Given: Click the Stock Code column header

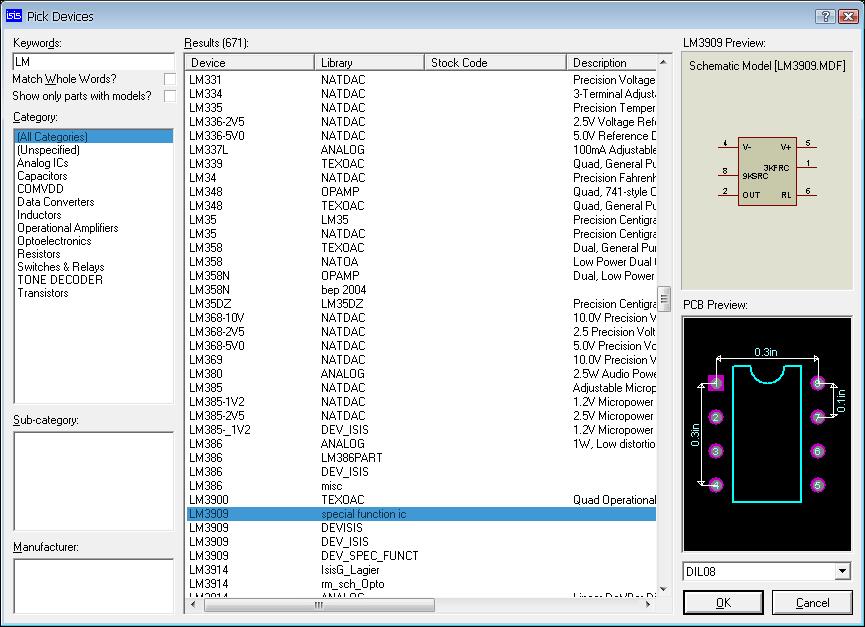Looking at the screenshot, I should 495,62.
